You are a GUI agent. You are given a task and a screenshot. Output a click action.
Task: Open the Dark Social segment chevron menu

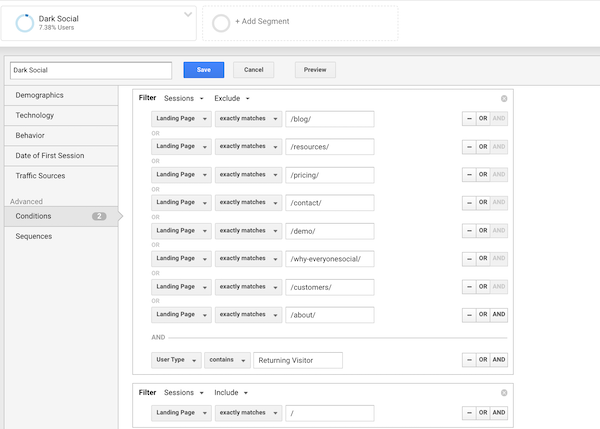point(188,15)
